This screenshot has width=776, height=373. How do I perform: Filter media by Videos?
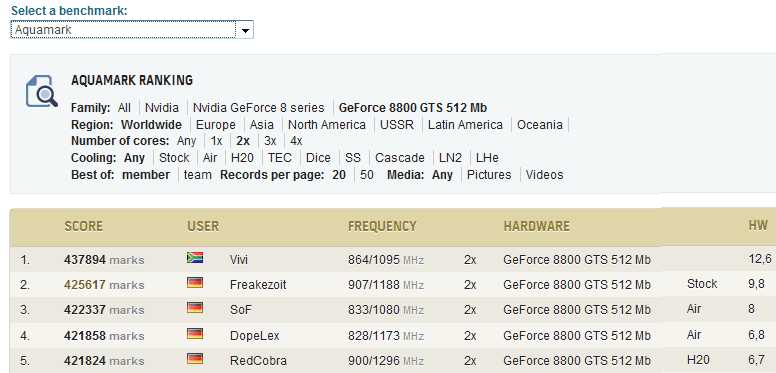click(x=544, y=175)
